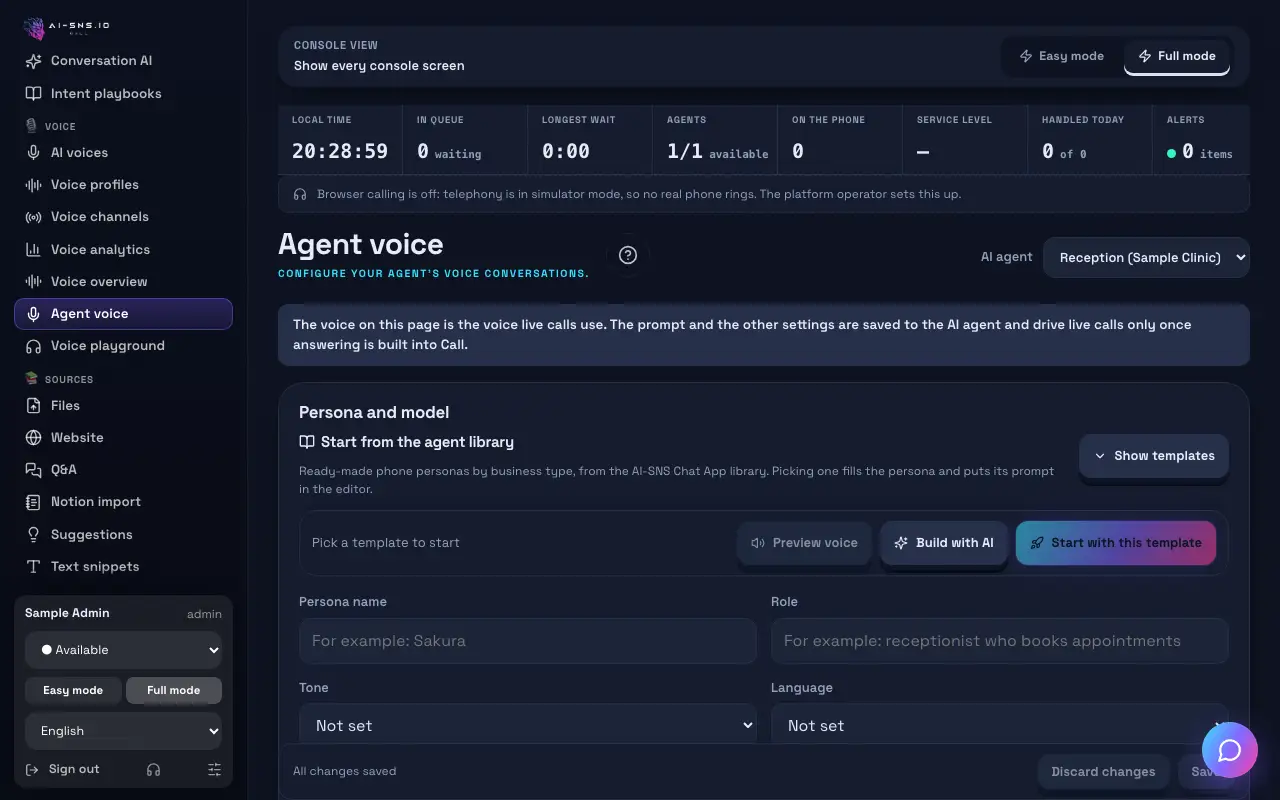Click the Website globe icon
1280x800 pixels.
point(33,438)
